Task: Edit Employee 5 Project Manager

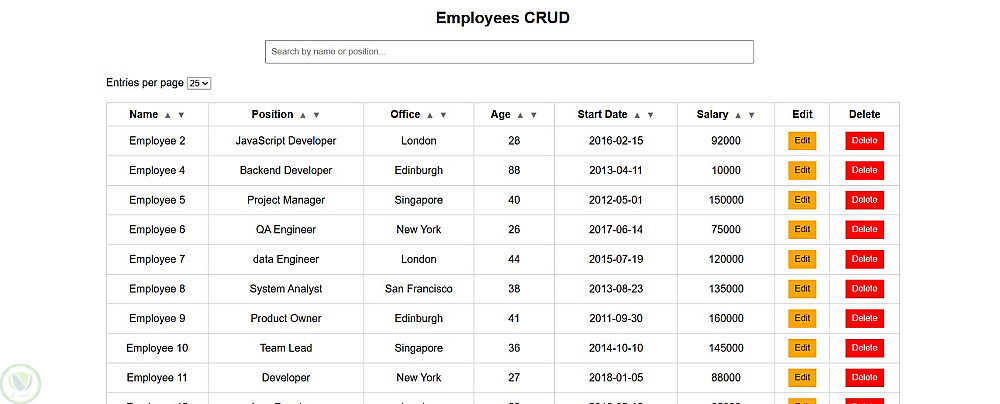Action: (x=802, y=200)
